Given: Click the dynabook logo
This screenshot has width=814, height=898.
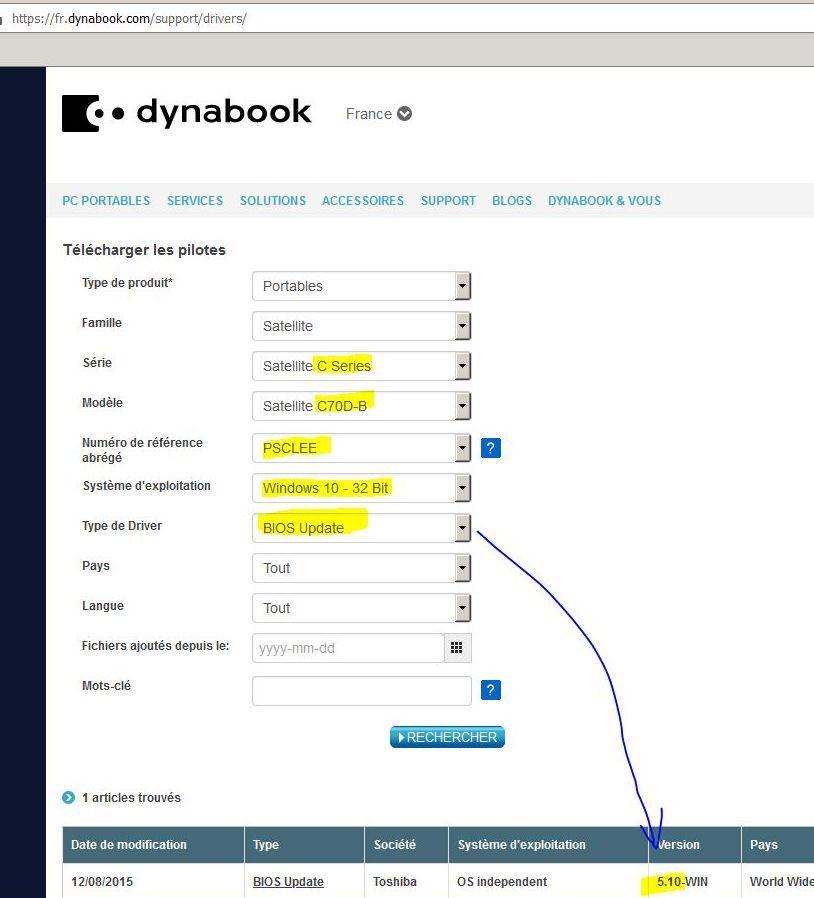Looking at the screenshot, I should [187, 113].
